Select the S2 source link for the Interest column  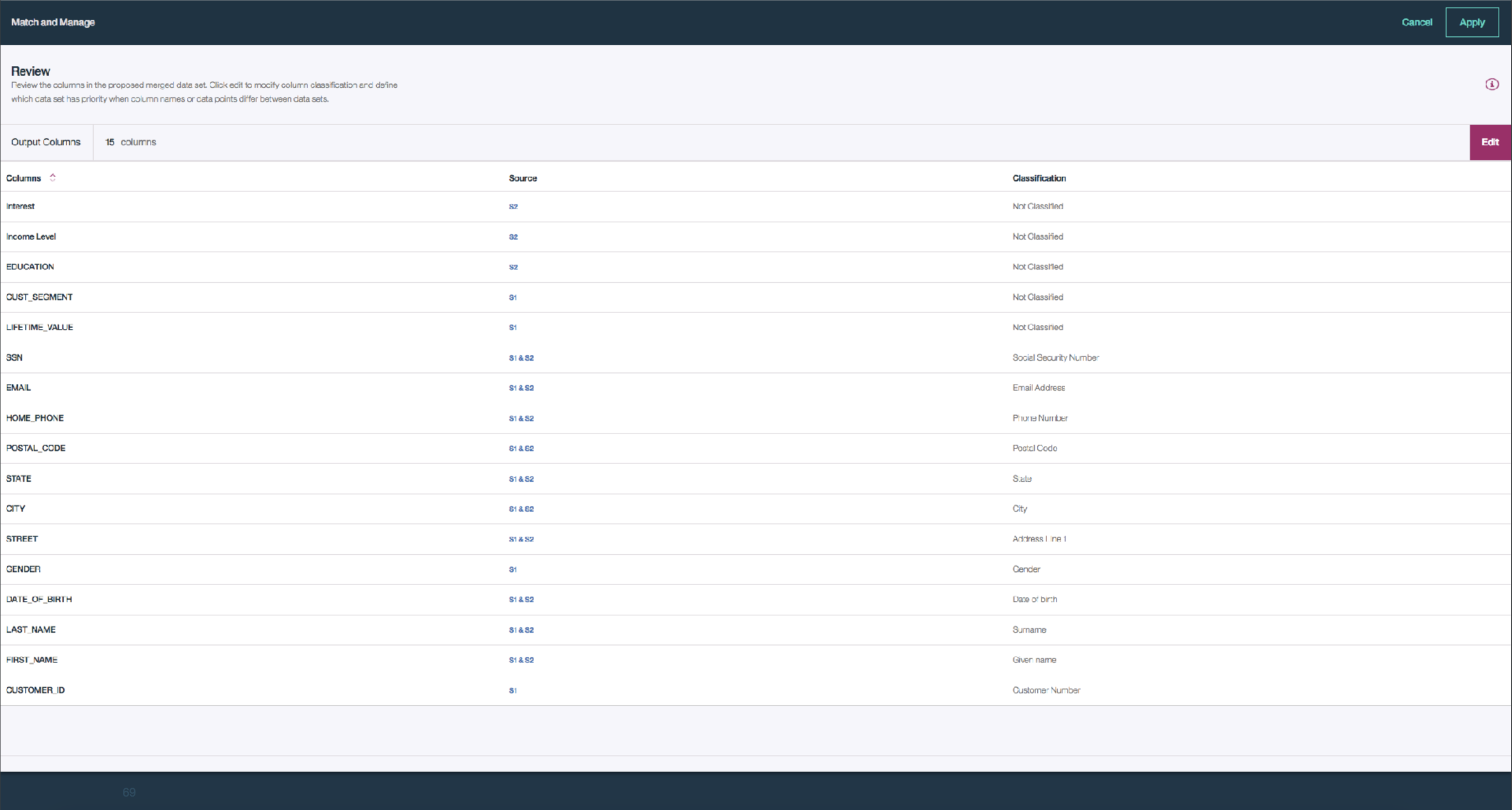click(512, 206)
